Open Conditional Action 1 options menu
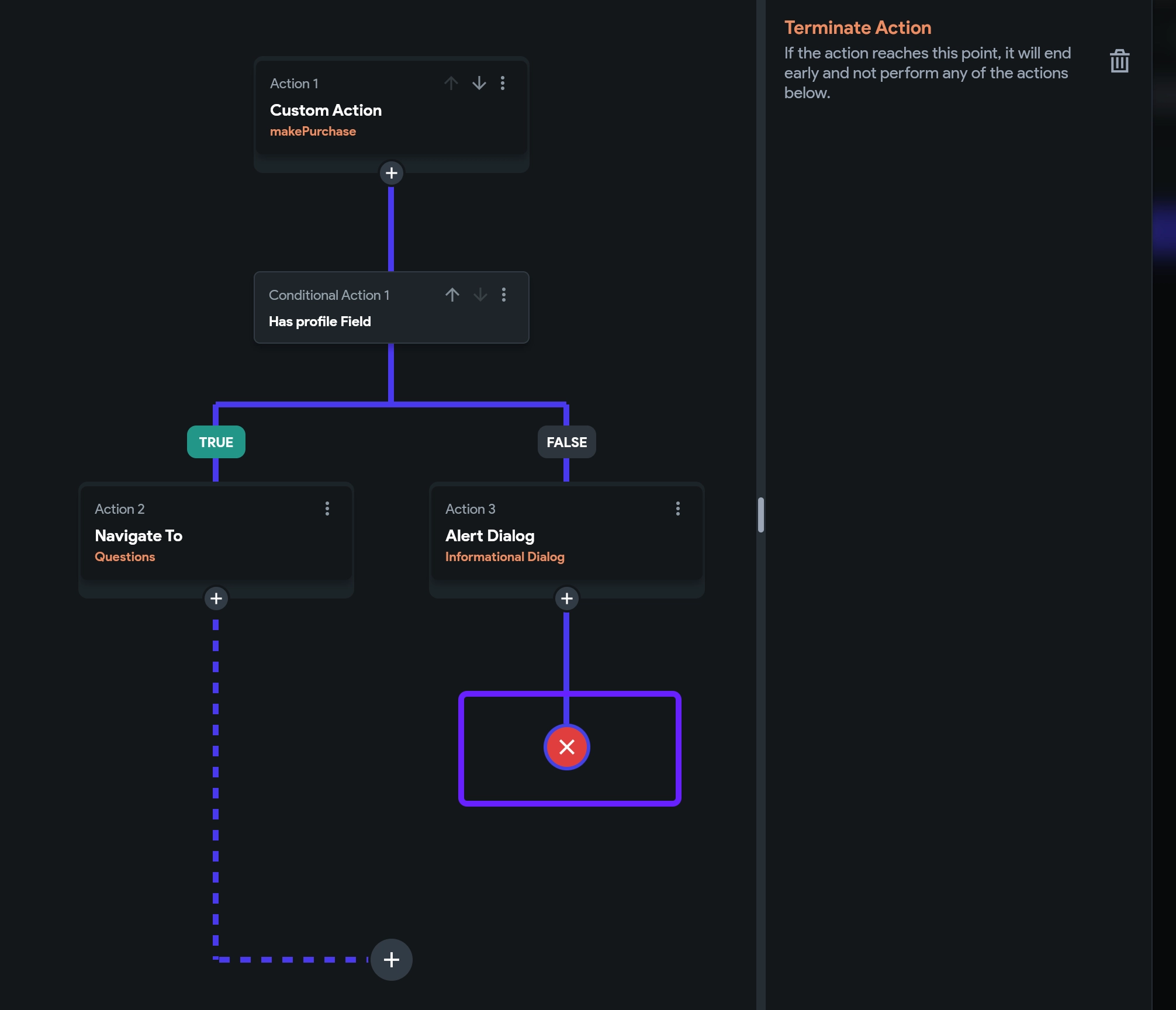This screenshot has width=1176, height=1010. pyautogui.click(x=504, y=295)
